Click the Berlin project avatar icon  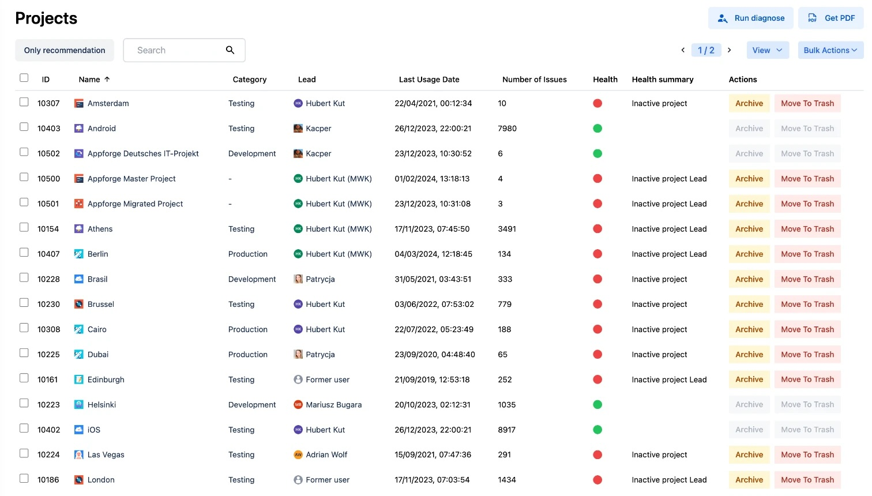79,254
